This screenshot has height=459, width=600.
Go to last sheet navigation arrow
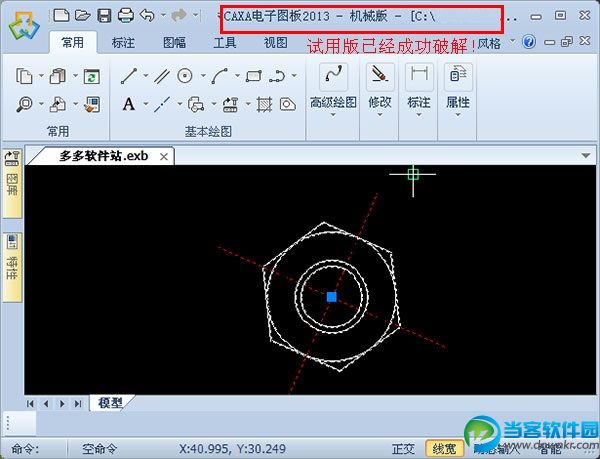click(x=78, y=404)
